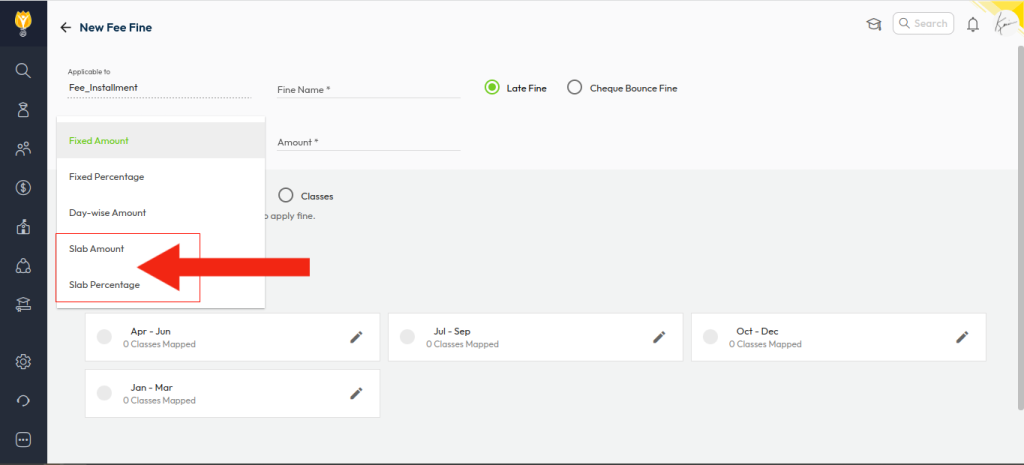Select Fixed Percentage option
This screenshot has height=465, width=1024.
pos(106,177)
